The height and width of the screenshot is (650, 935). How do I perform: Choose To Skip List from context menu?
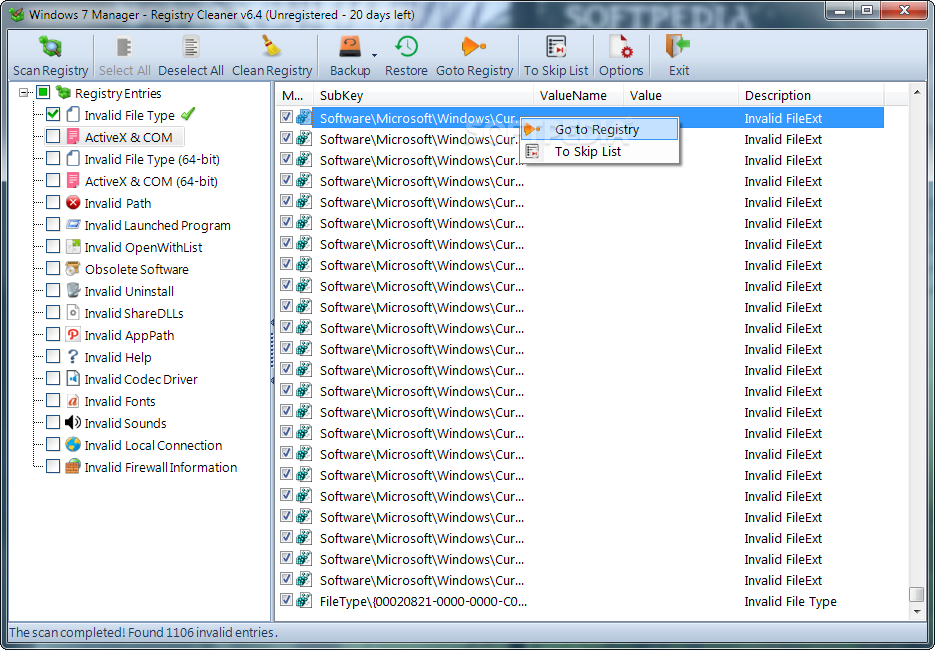coord(599,151)
